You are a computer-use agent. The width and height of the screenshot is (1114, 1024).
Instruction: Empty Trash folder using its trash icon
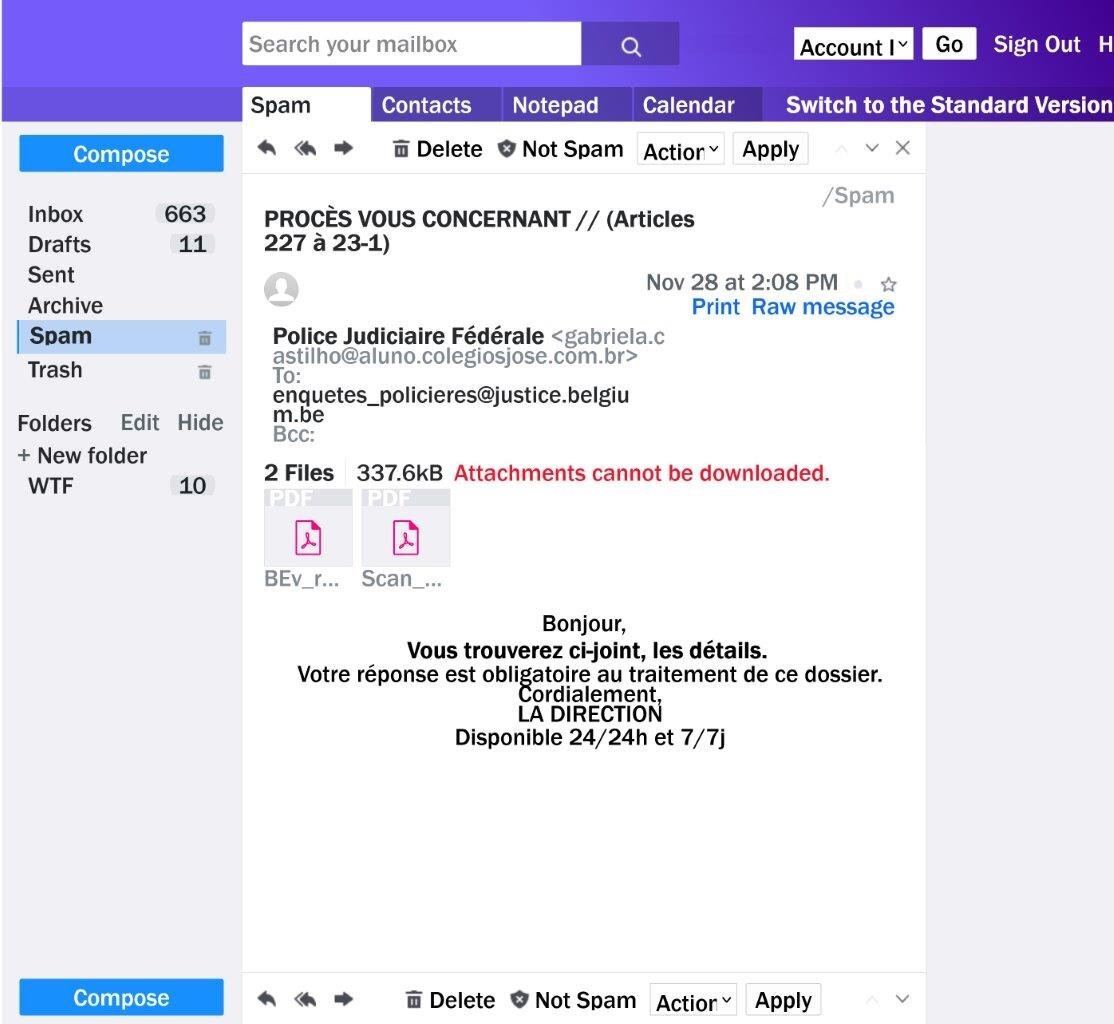coord(205,372)
